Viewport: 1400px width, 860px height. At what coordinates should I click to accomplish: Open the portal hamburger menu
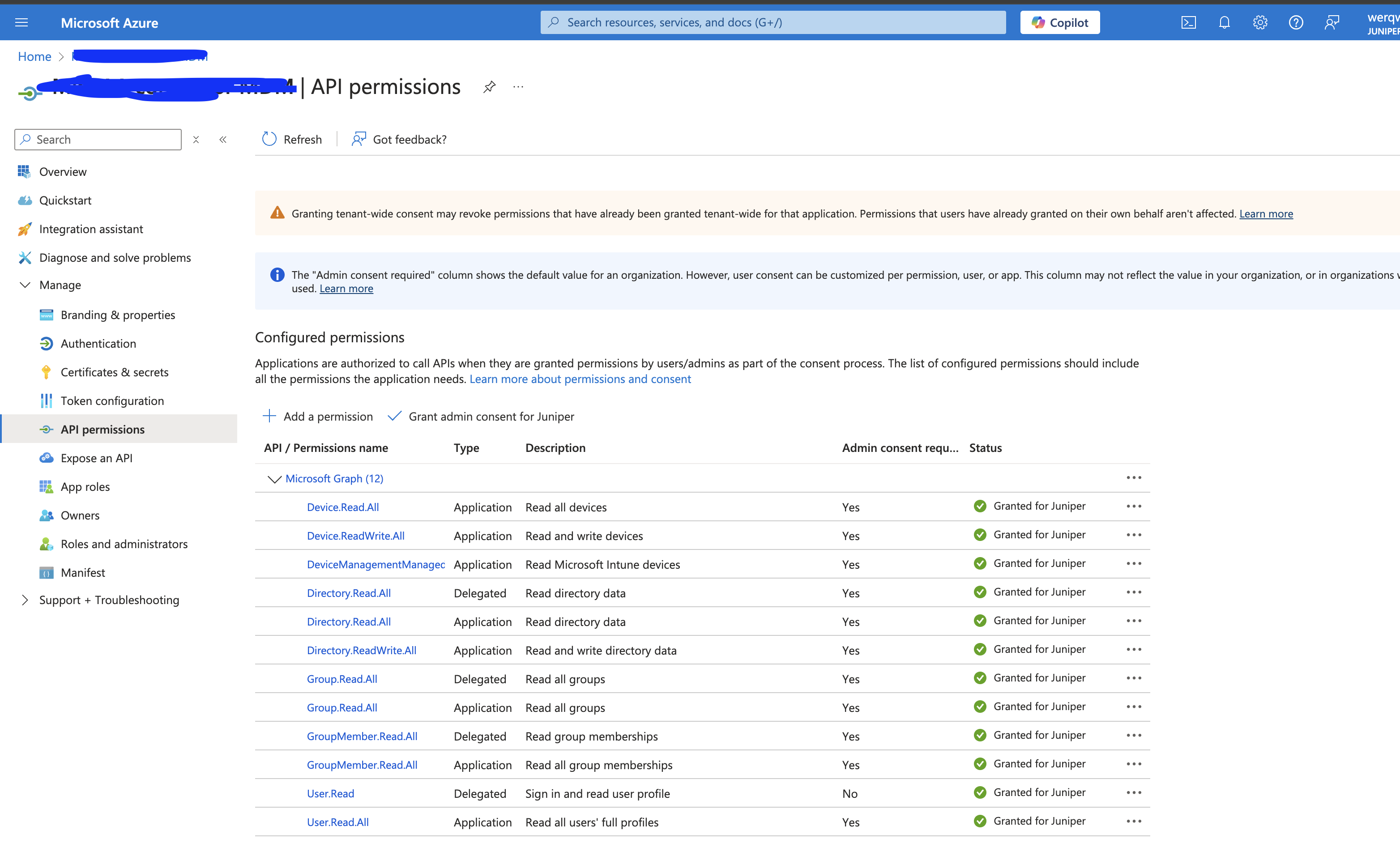(21, 22)
